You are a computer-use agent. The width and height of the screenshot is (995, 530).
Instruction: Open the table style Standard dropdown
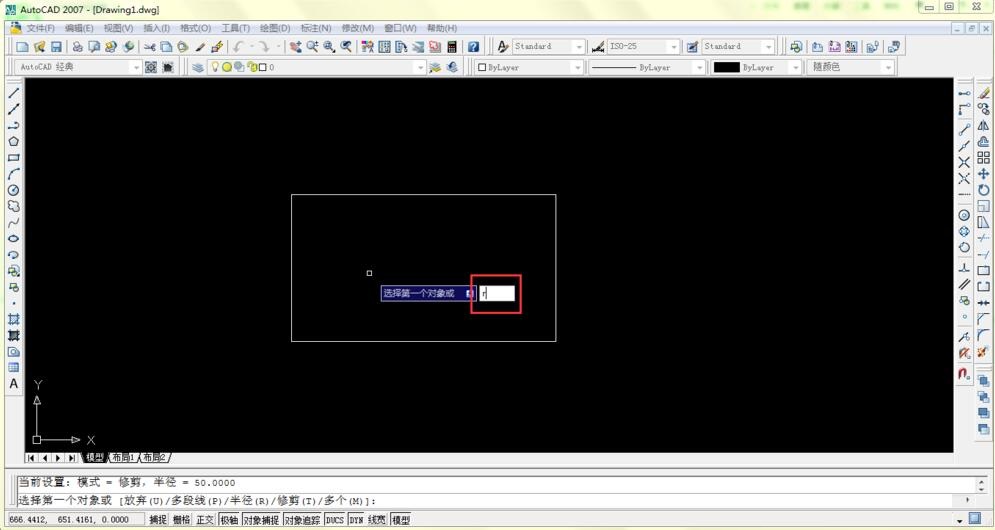(768, 46)
